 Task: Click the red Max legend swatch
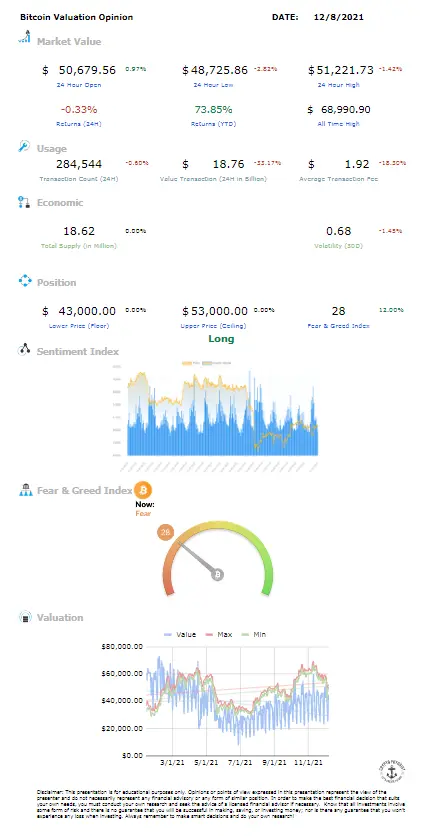tap(207, 634)
